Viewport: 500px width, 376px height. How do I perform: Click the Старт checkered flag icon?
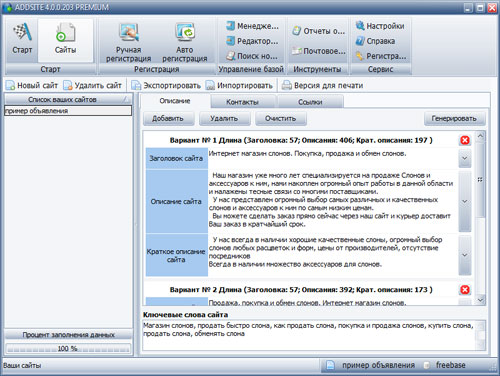click(x=22, y=32)
